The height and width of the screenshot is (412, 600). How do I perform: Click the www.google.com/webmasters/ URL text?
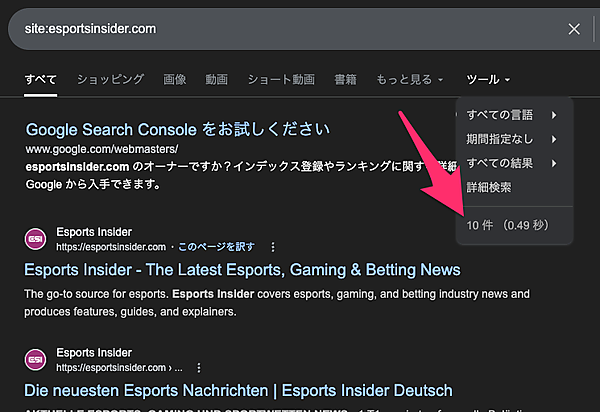[102, 149]
